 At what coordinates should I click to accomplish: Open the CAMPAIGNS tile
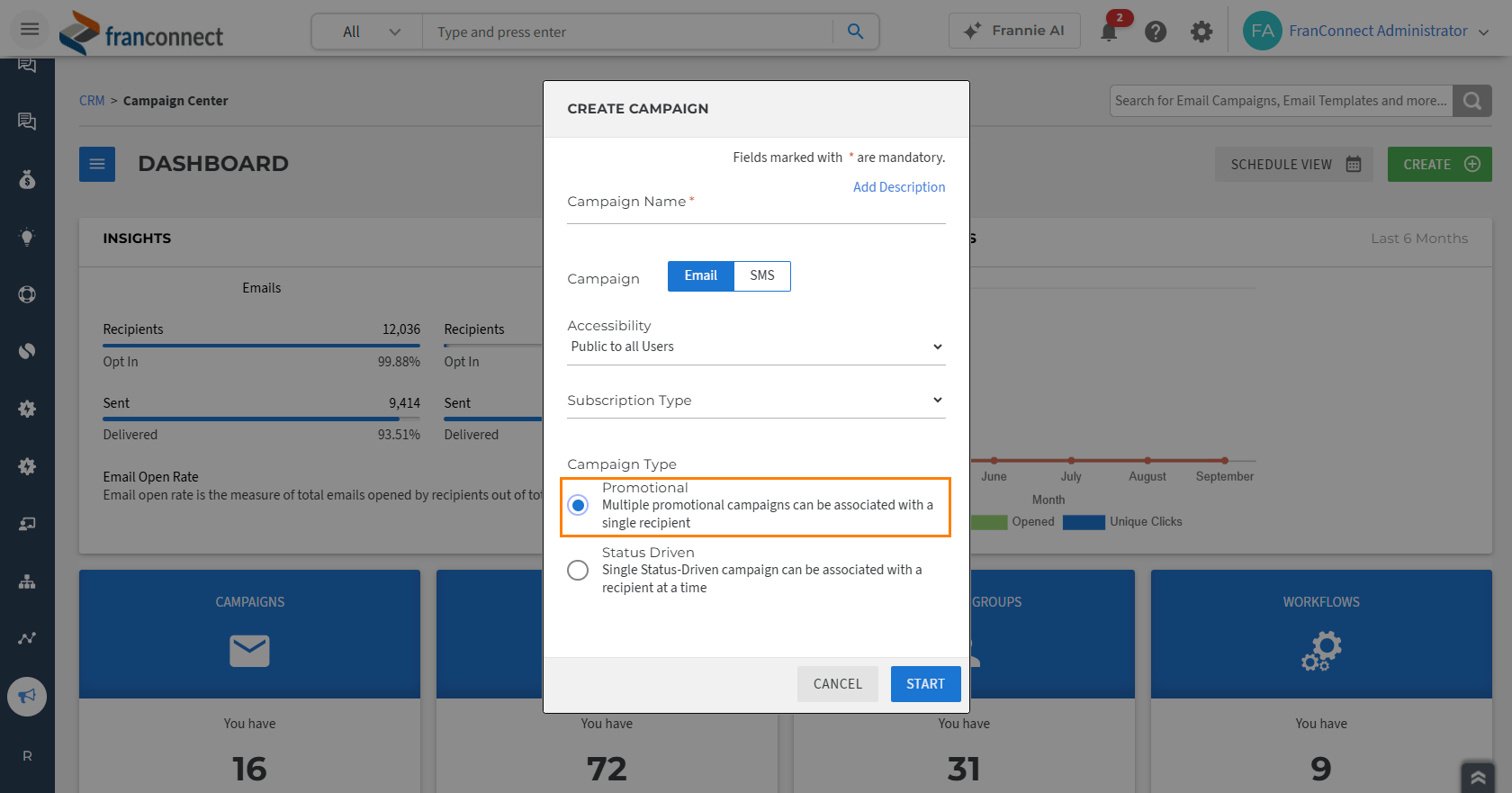coord(249,634)
